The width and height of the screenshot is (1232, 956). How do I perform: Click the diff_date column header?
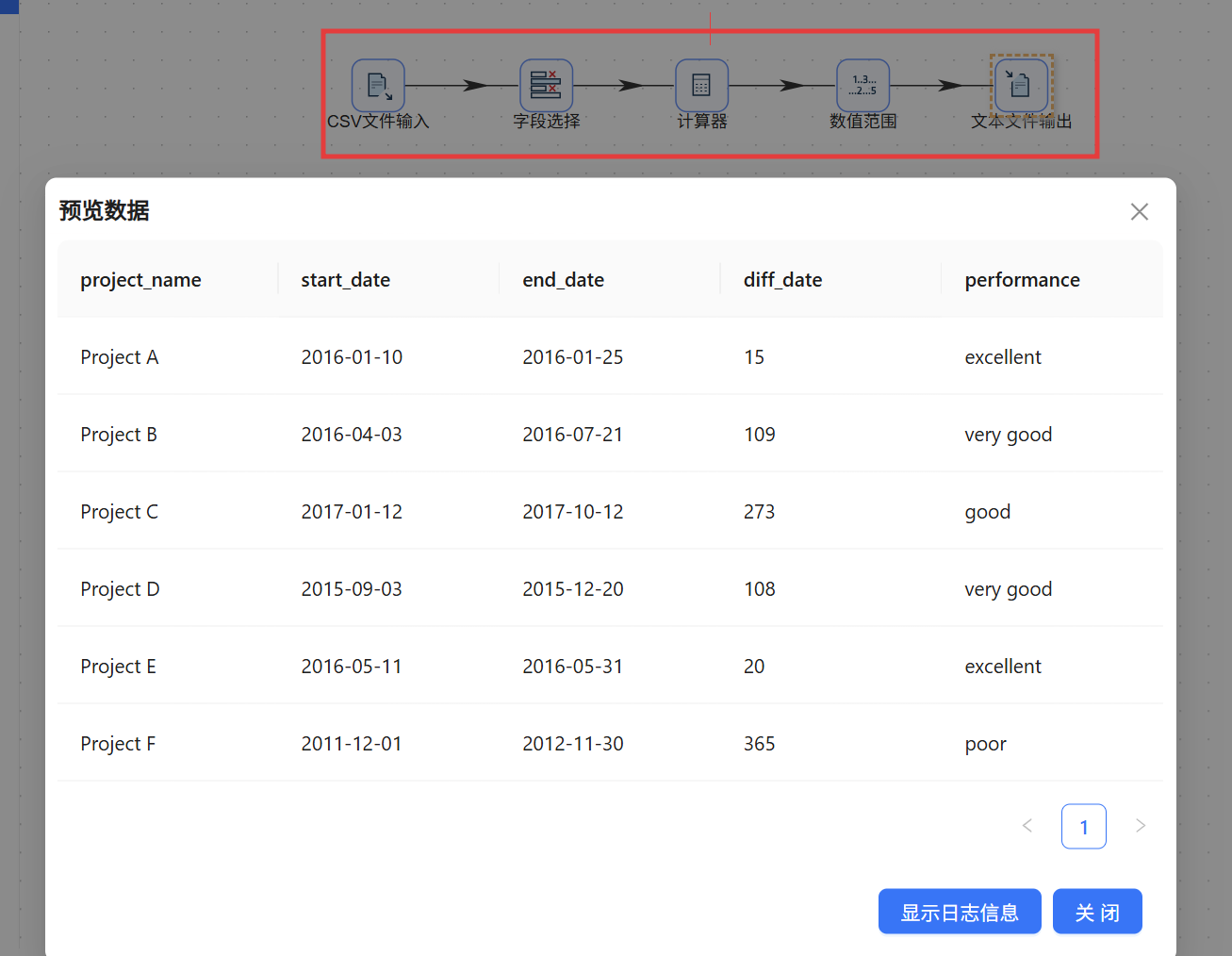(x=830, y=279)
